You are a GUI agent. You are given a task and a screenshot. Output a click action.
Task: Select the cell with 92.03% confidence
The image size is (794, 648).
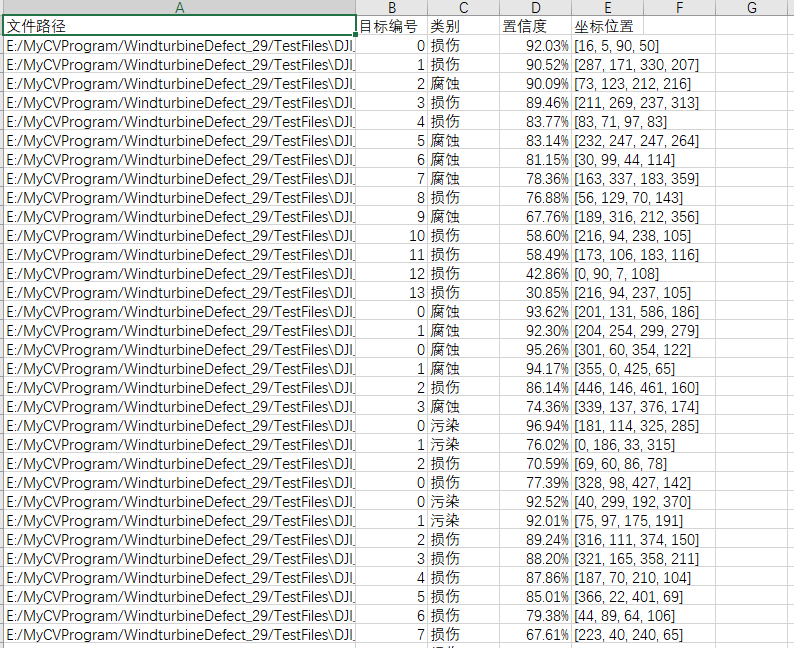(x=536, y=46)
